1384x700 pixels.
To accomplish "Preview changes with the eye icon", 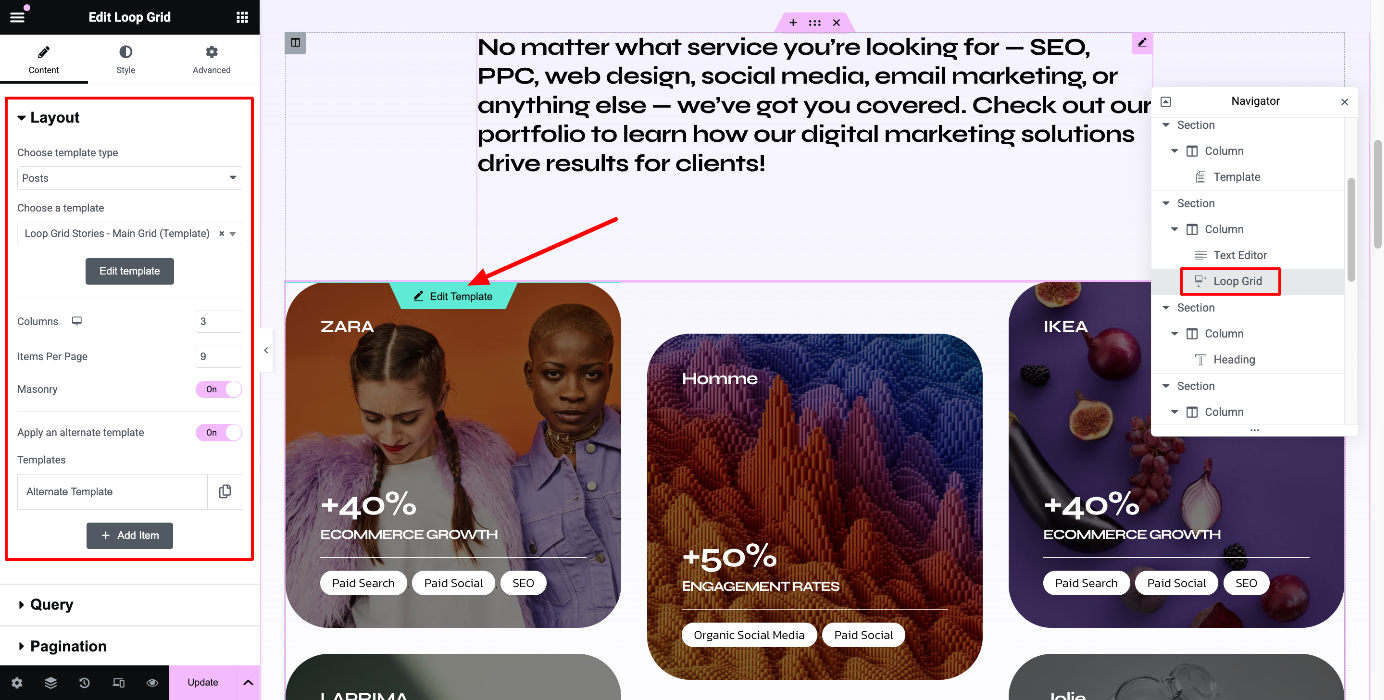I will (152, 683).
